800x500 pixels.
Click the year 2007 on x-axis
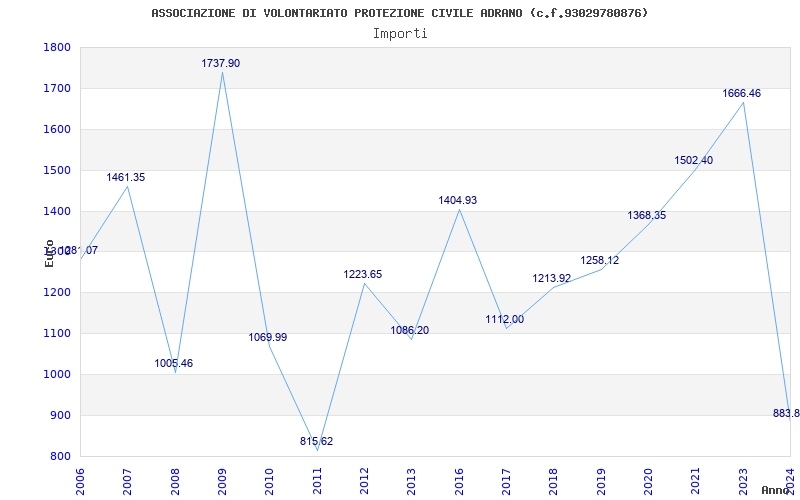[x=128, y=480]
